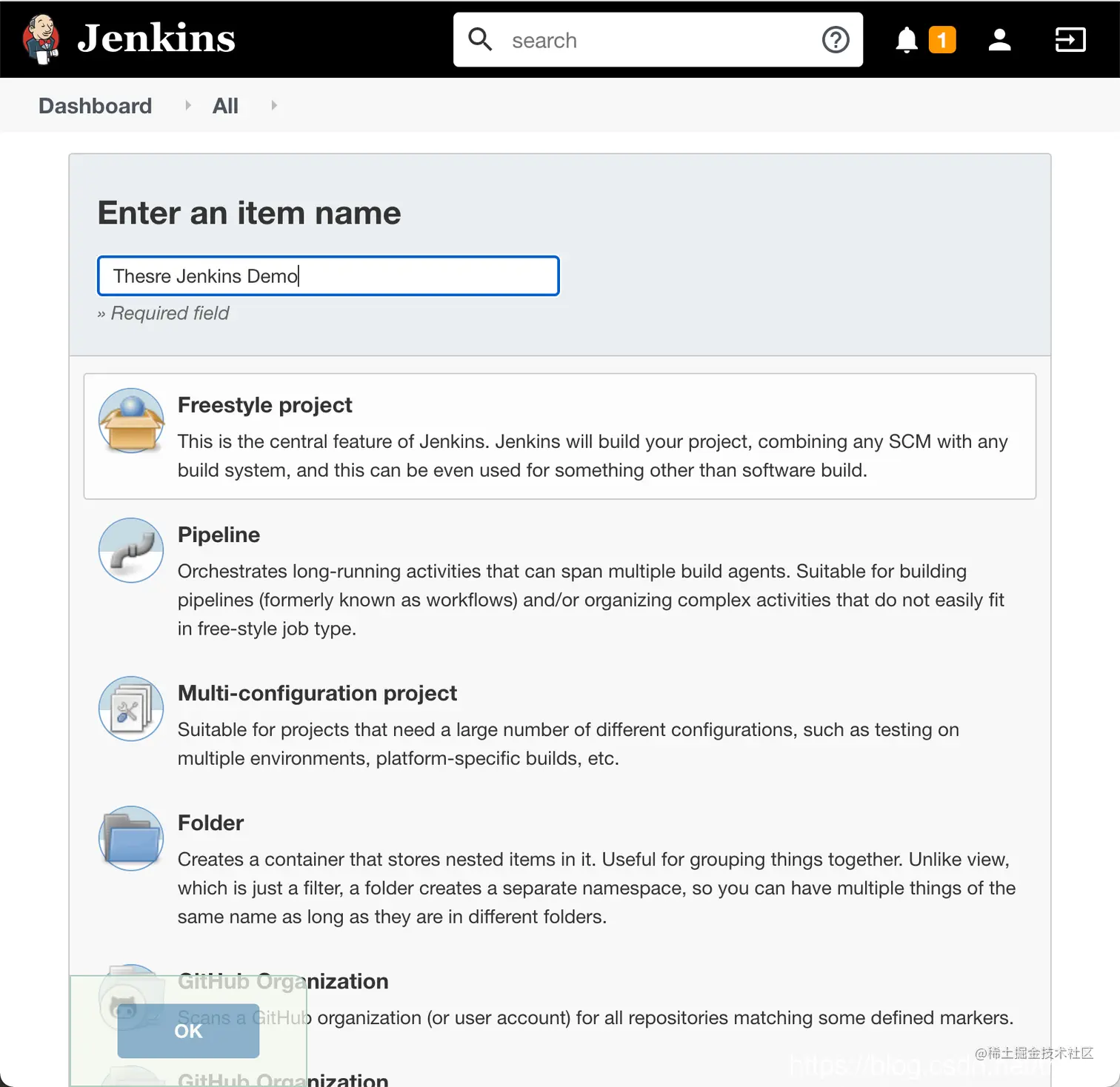Expand the arrow after All breadcrumb
1120x1087 pixels.
click(274, 105)
